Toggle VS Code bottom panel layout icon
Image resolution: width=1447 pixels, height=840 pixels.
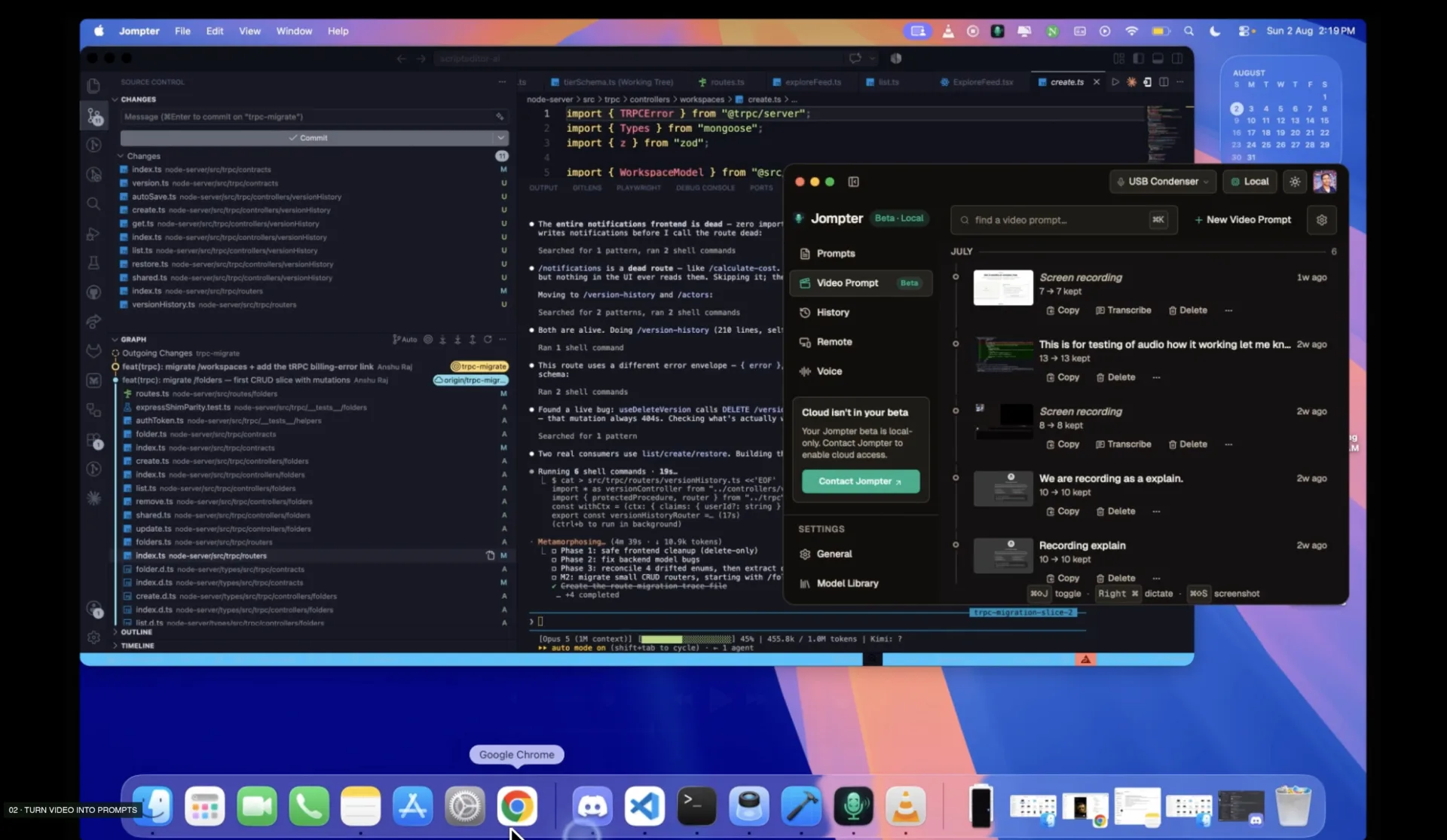point(1158,59)
